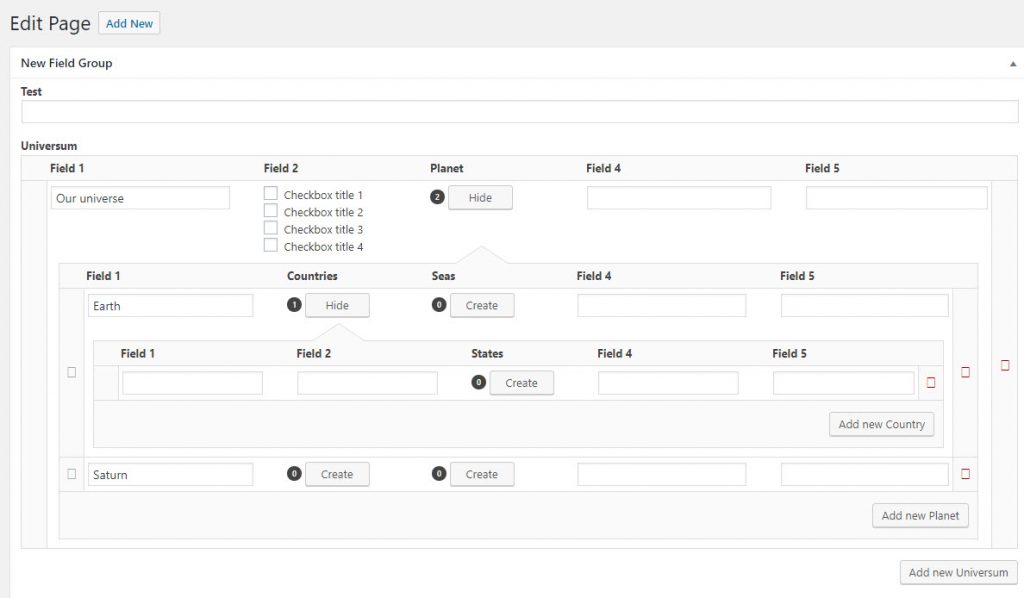Delete the Earth planet row via red icon
The height and width of the screenshot is (598, 1024).
coord(965,372)
